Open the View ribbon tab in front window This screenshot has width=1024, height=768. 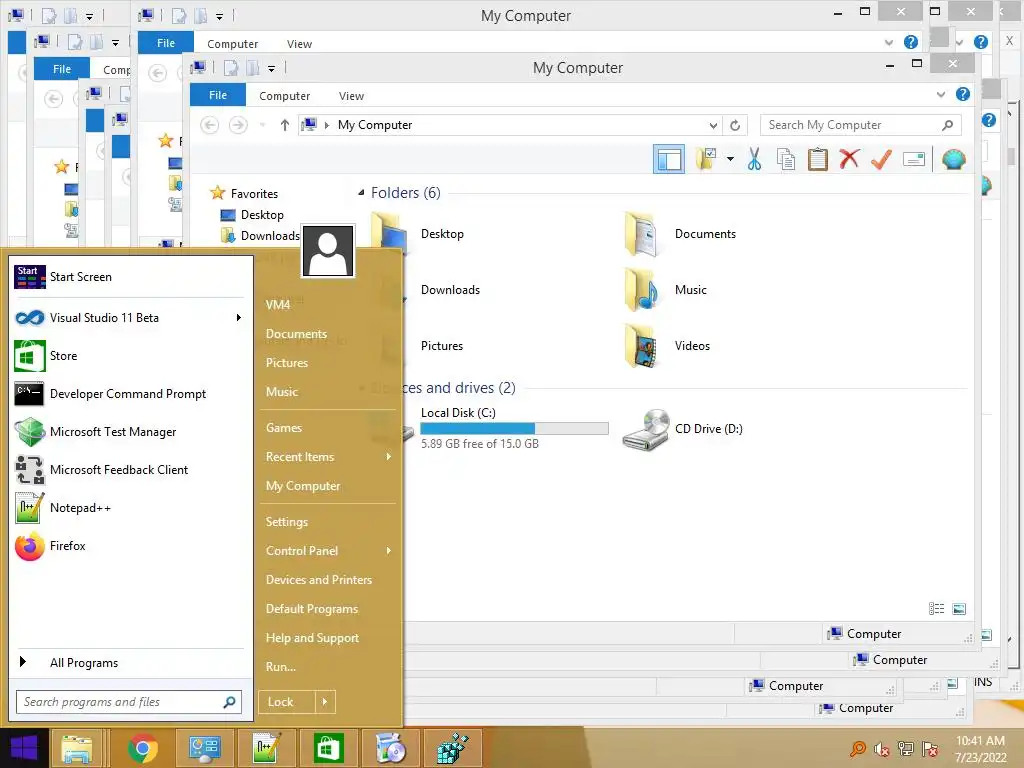[x=351, y=96]
